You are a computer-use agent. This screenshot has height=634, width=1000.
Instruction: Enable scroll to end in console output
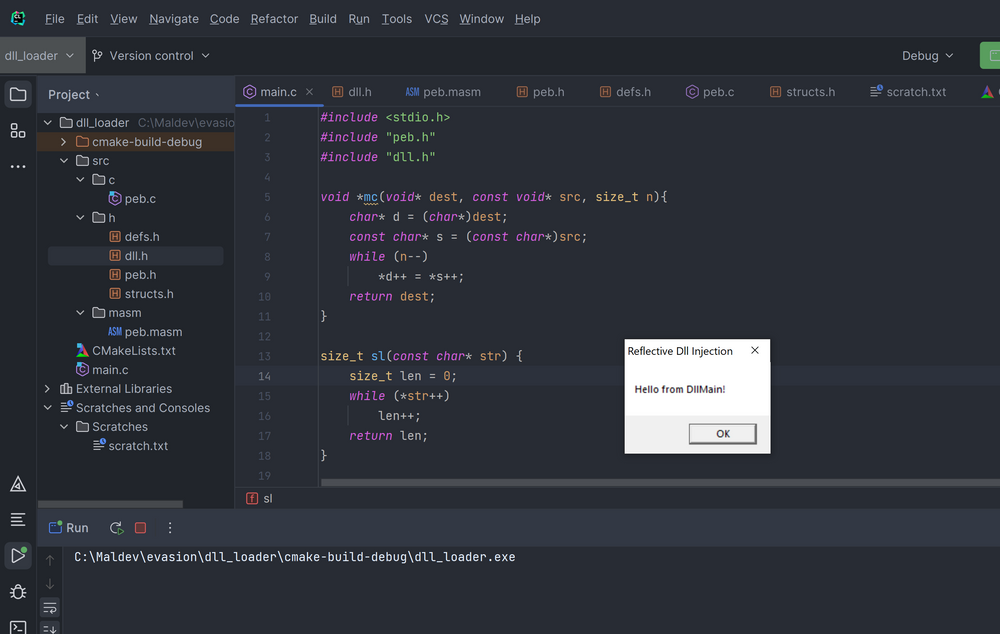(x=50, y=629)
